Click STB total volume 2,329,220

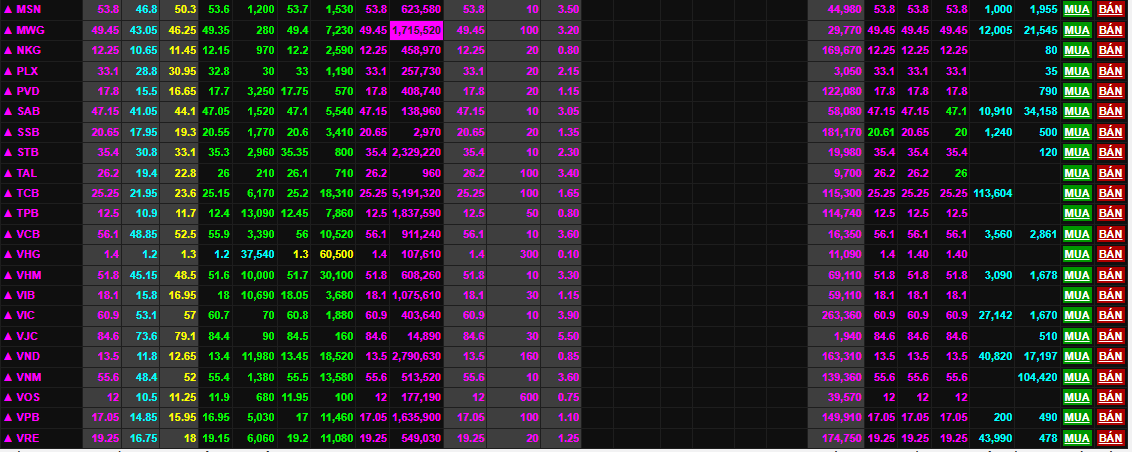point(417,152)
